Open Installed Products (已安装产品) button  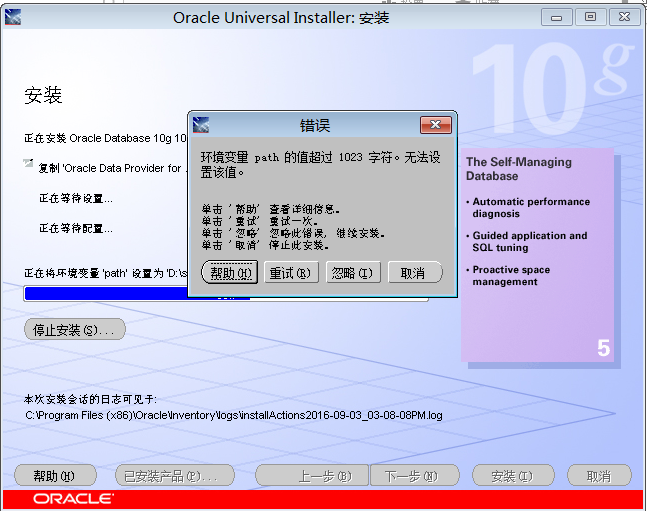coord(175,476)
